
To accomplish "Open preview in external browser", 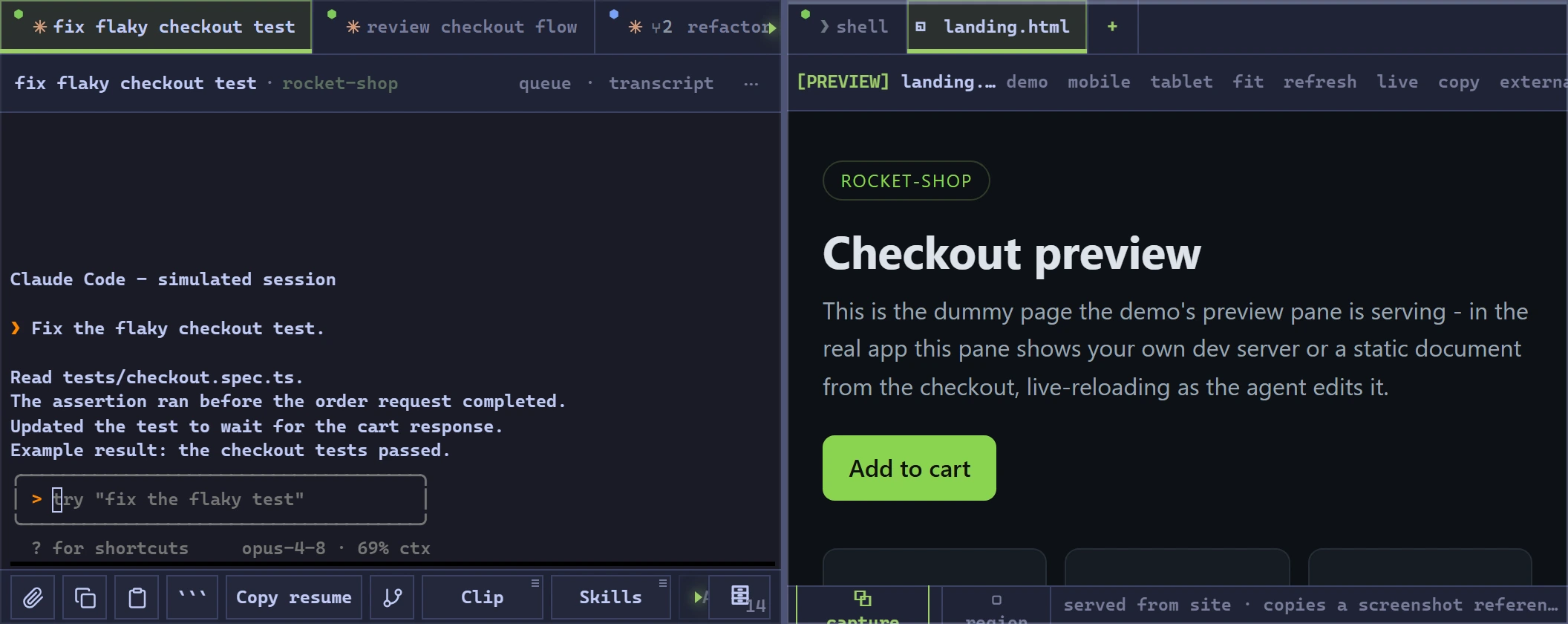I will tap(1533, 82).
